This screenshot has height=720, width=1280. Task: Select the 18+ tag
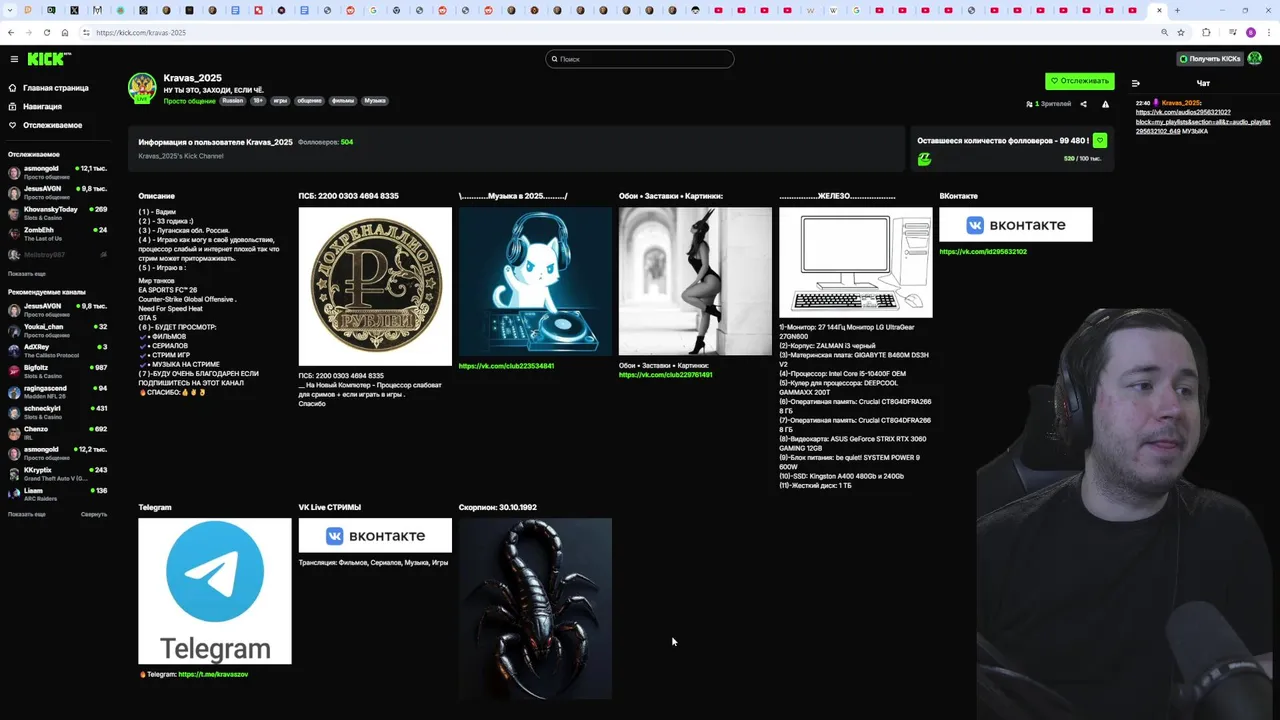click(x=258, y=101)
